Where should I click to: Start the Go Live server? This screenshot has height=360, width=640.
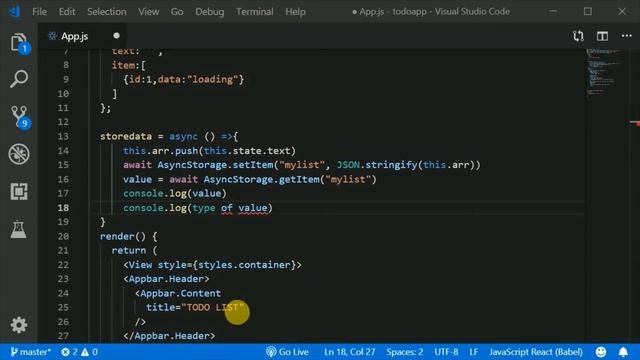[x=287, y=351]
